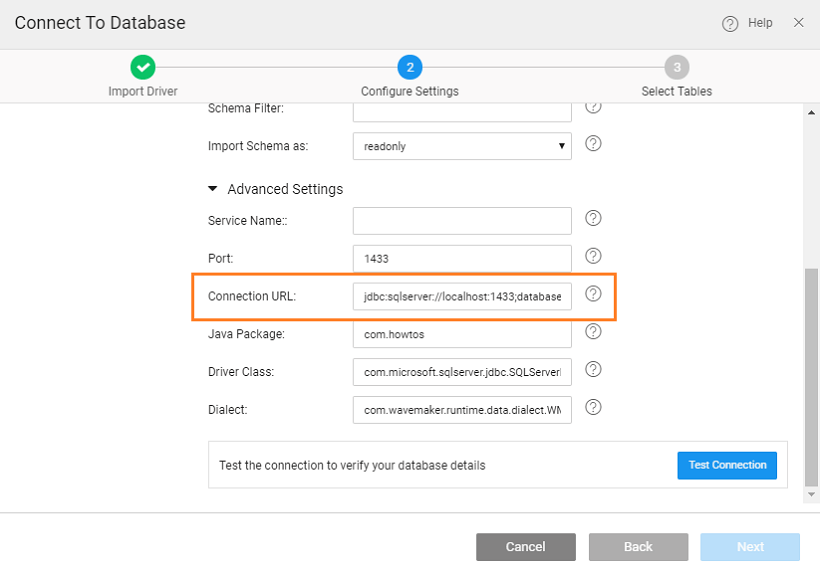
Task: Click help icon next to Dialect field
Action: [593, 407]
